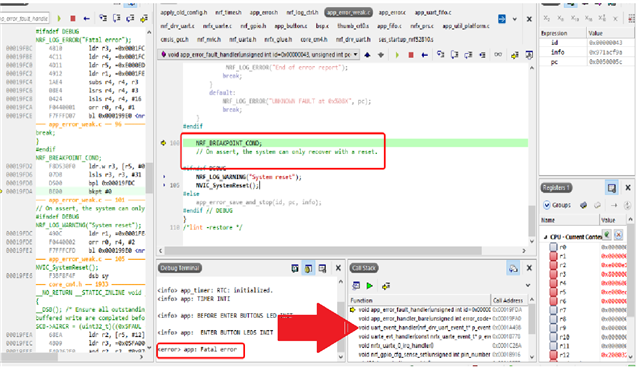Click first icon in Debug Terminal header
This screenshot has height=369, width=639.
pyautogui.click(x=295, y=268)
